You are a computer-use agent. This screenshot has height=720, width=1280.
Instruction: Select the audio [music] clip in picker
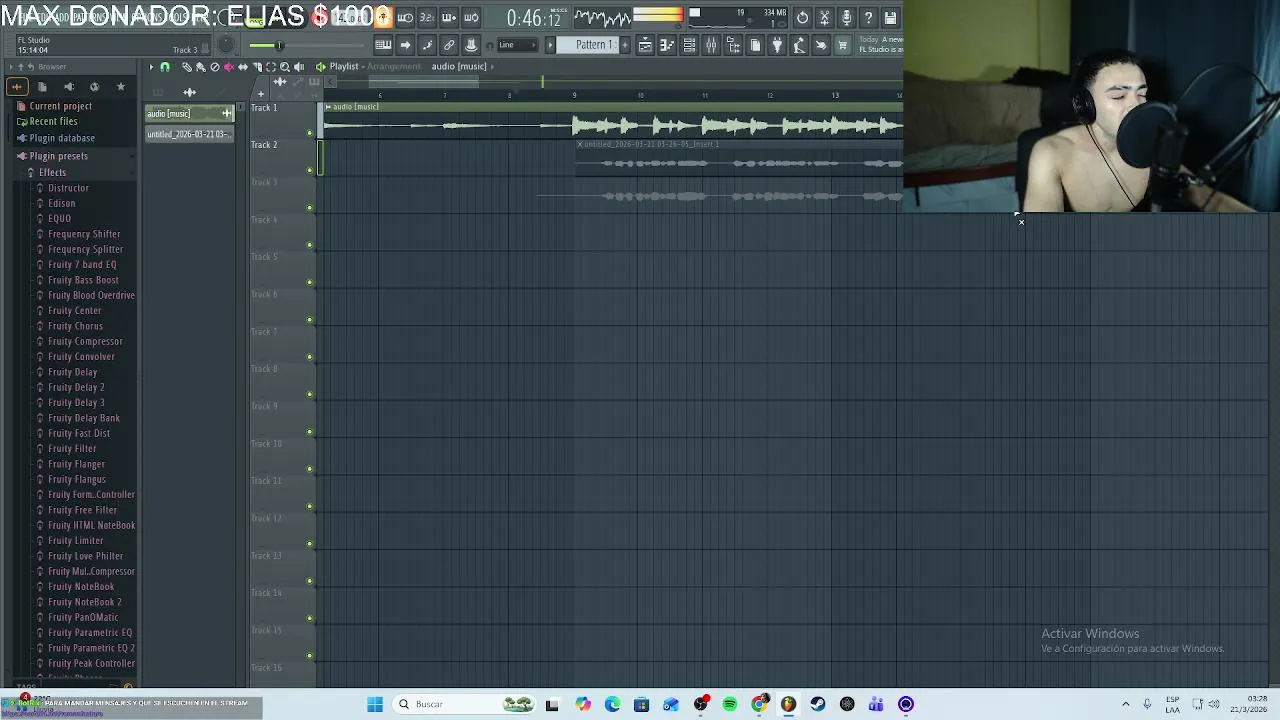click(188, 113)
